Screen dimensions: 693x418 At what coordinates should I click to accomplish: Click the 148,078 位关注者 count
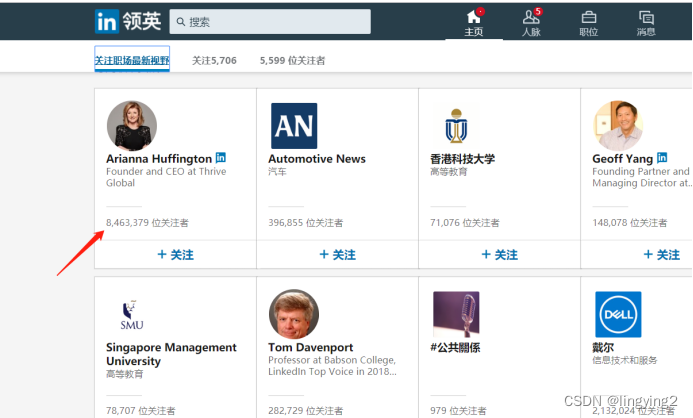pos(630,223)
